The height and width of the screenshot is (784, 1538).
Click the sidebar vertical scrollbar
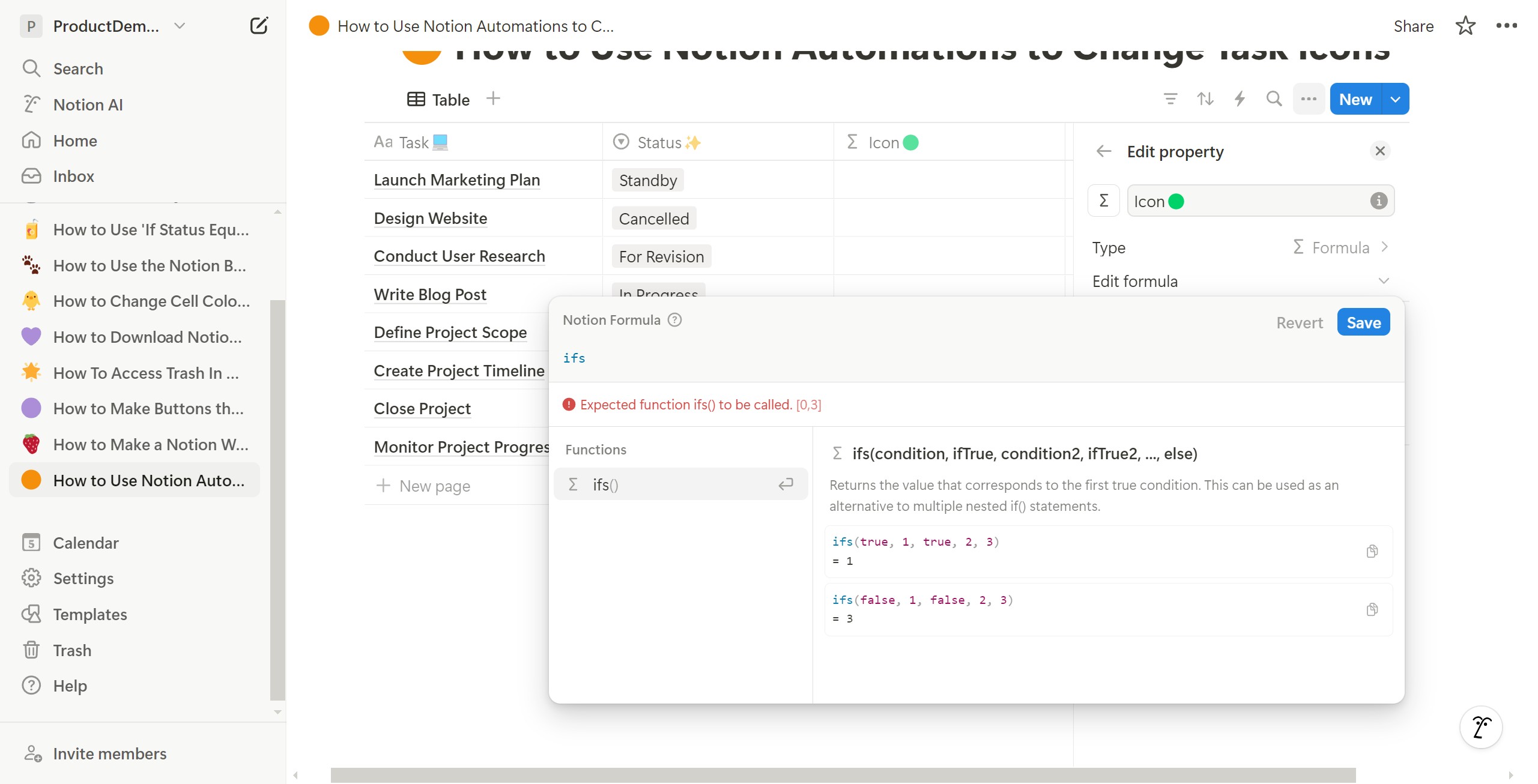[x=277, y=499]
